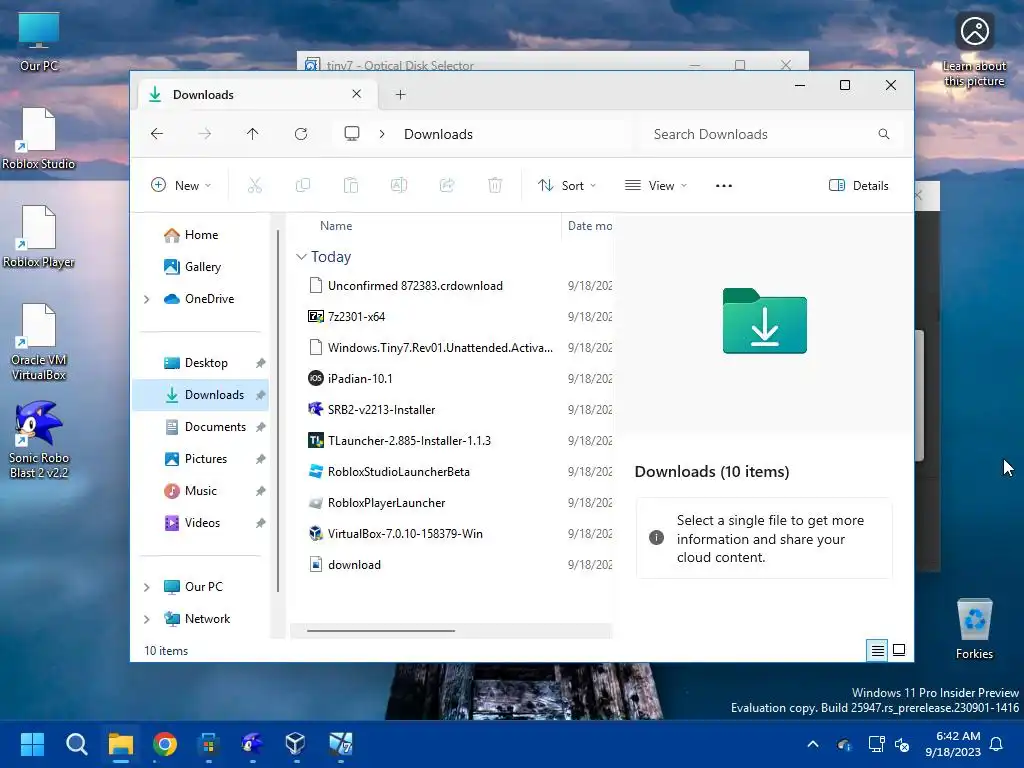Screen dimensions: 1024x768
Task: Open Videos in quick access
Action: [x=200, y=522]
